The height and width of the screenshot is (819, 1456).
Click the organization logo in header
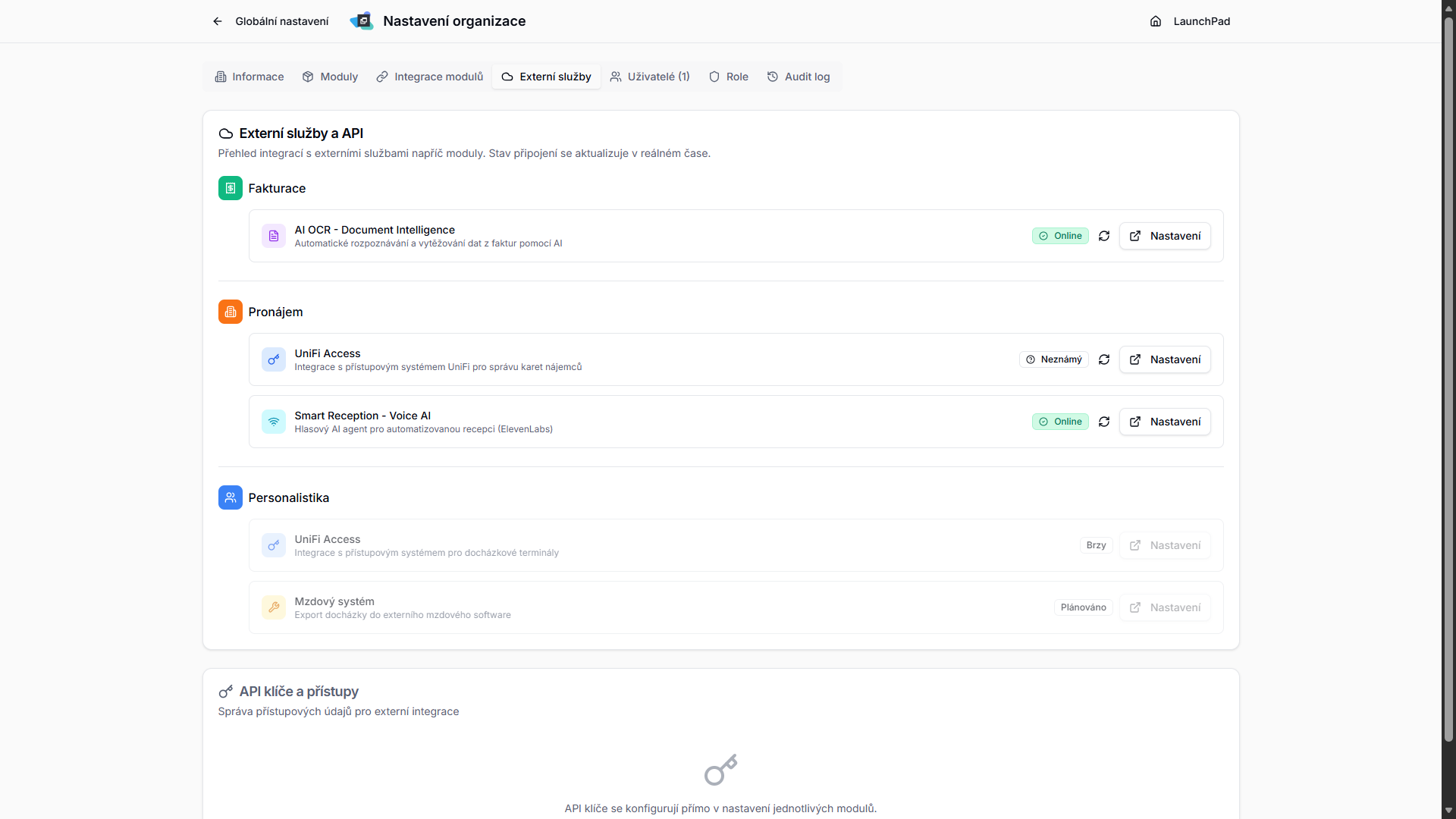coord(362,21)
